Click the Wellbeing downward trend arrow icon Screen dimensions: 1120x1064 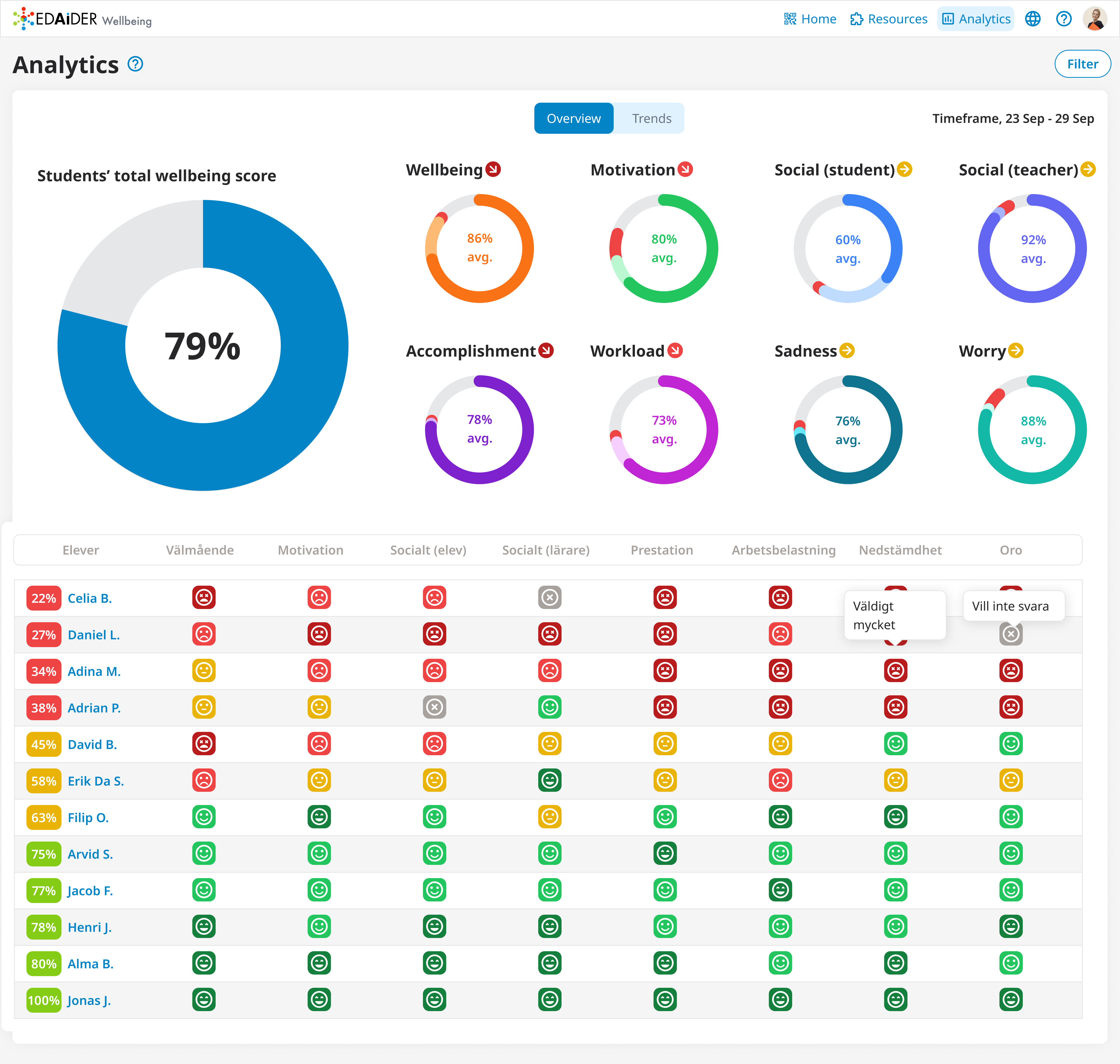(x=493, y=169)
